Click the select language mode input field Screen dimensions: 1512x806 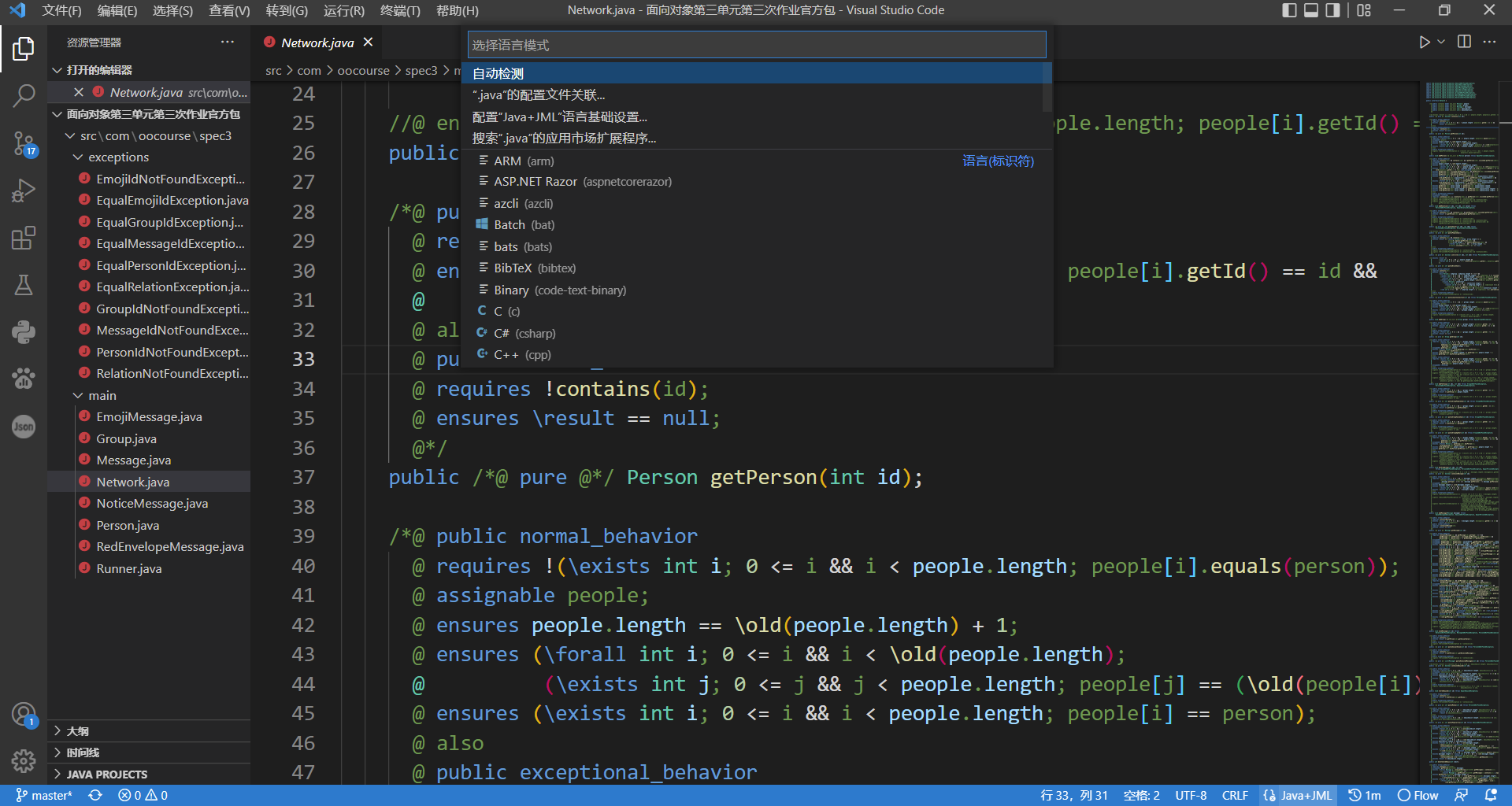click(x=757, y=45)
